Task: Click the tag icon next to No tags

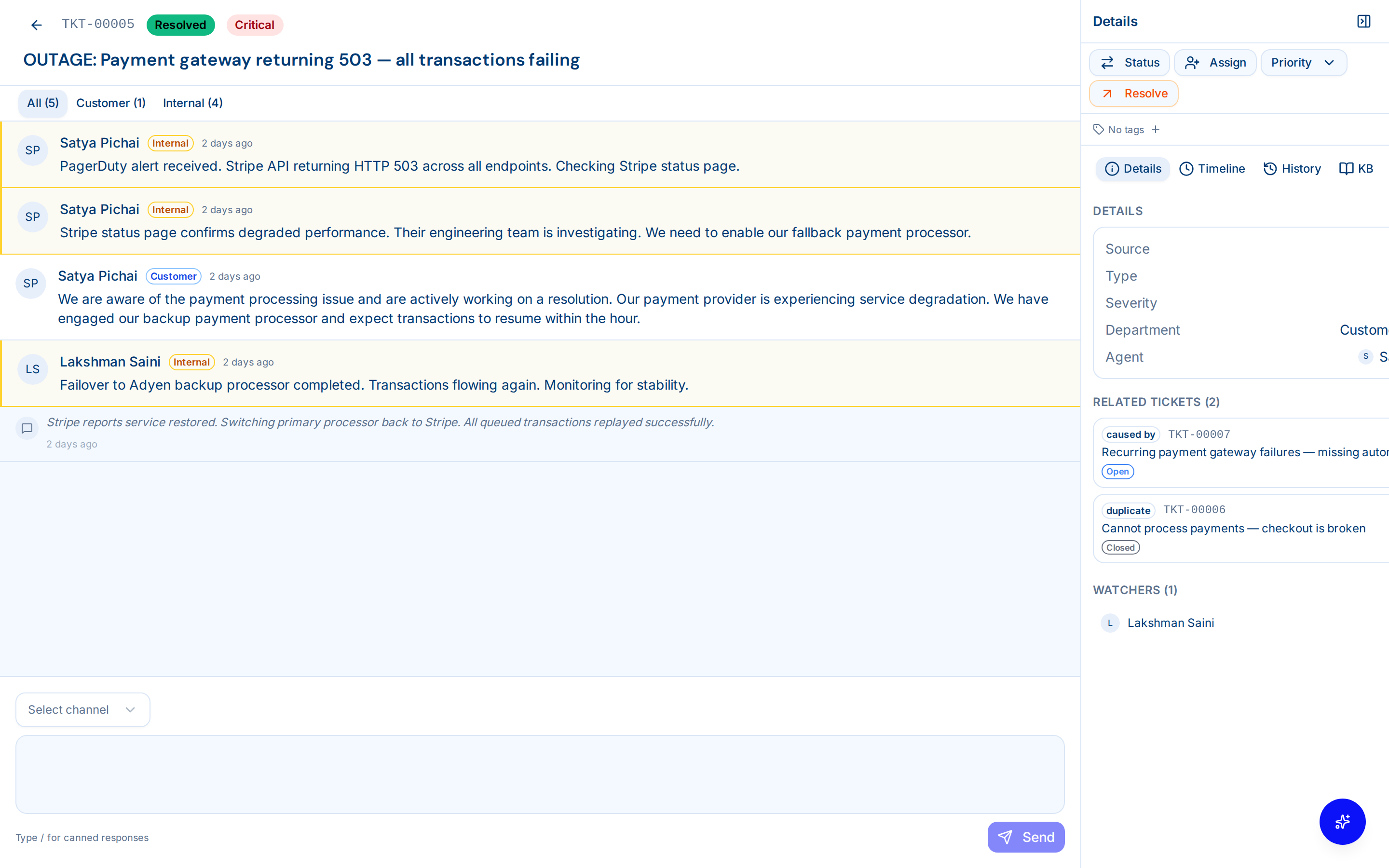Action: [x=1100, y=129]
